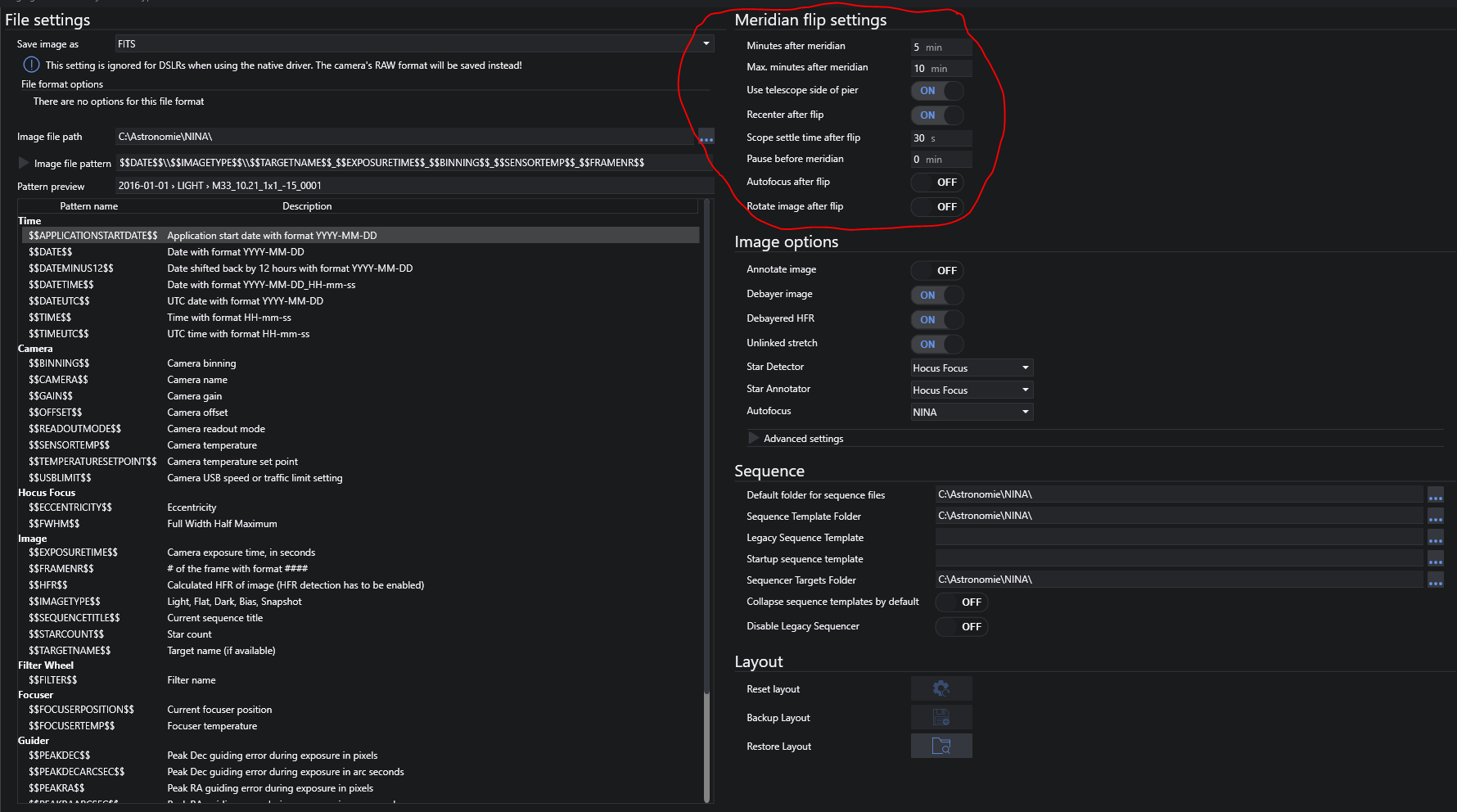Browse for Sequence Template Folder

(1435, 517)
